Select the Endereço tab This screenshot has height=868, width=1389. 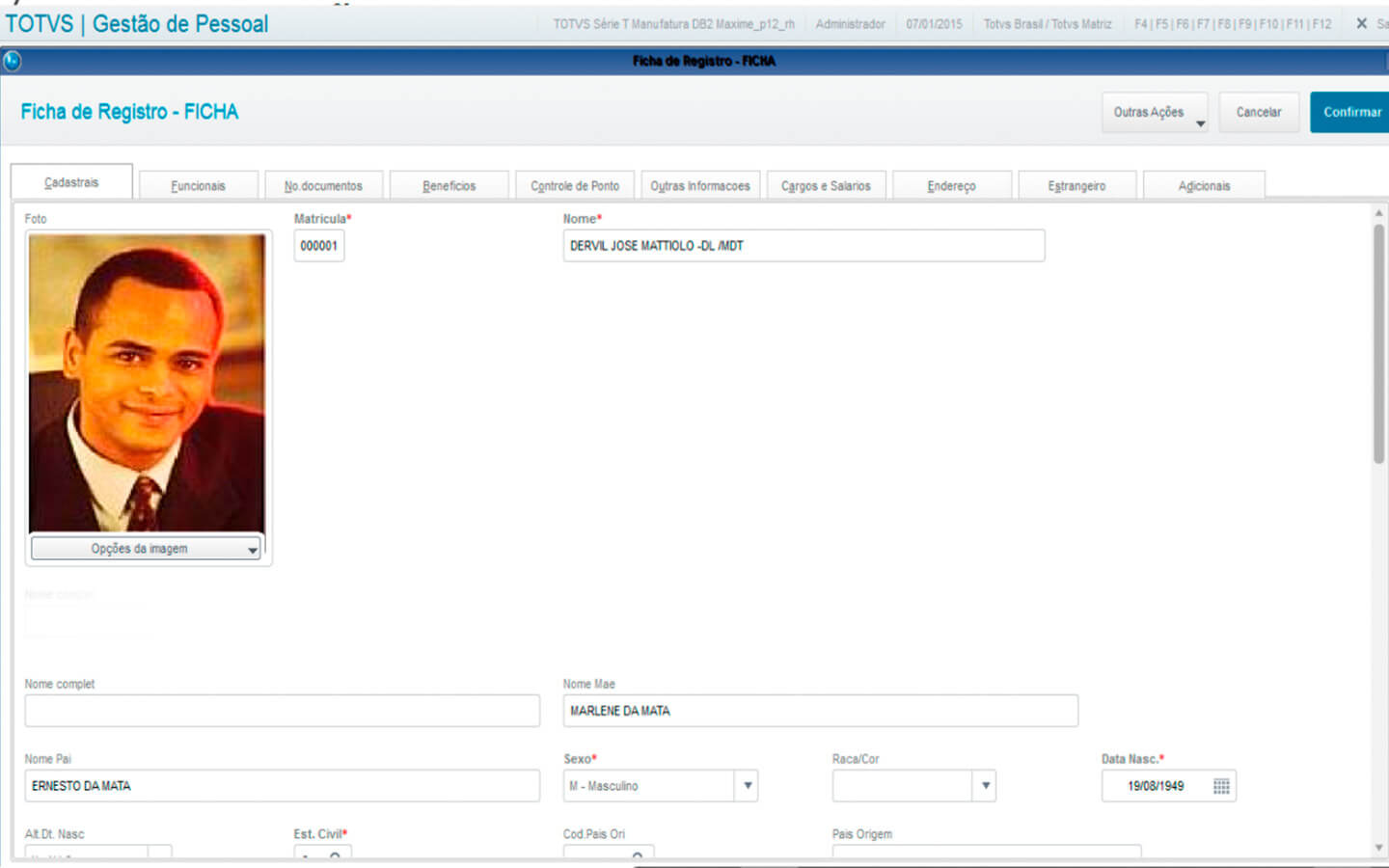(x=951, y=186)
